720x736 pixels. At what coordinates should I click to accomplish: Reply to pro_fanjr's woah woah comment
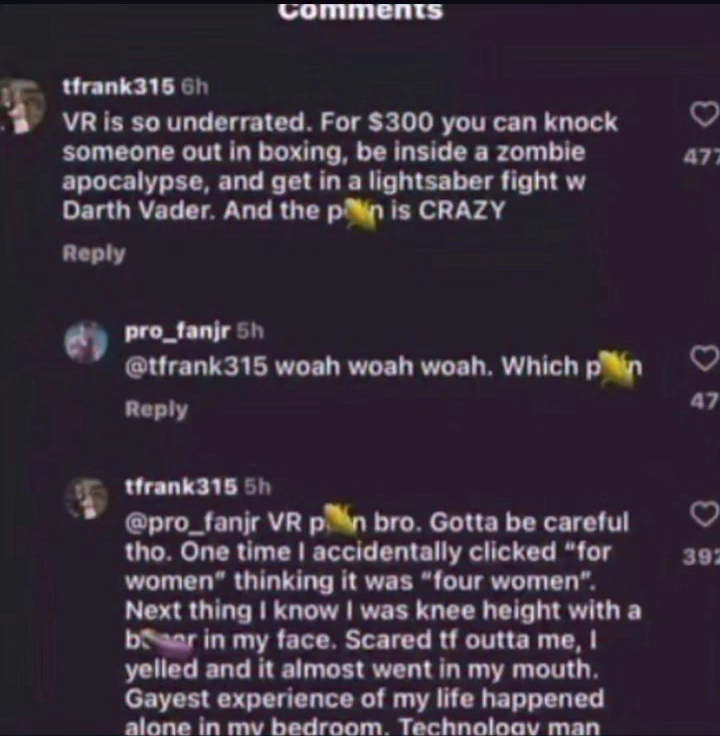click(x=156, y=410)
